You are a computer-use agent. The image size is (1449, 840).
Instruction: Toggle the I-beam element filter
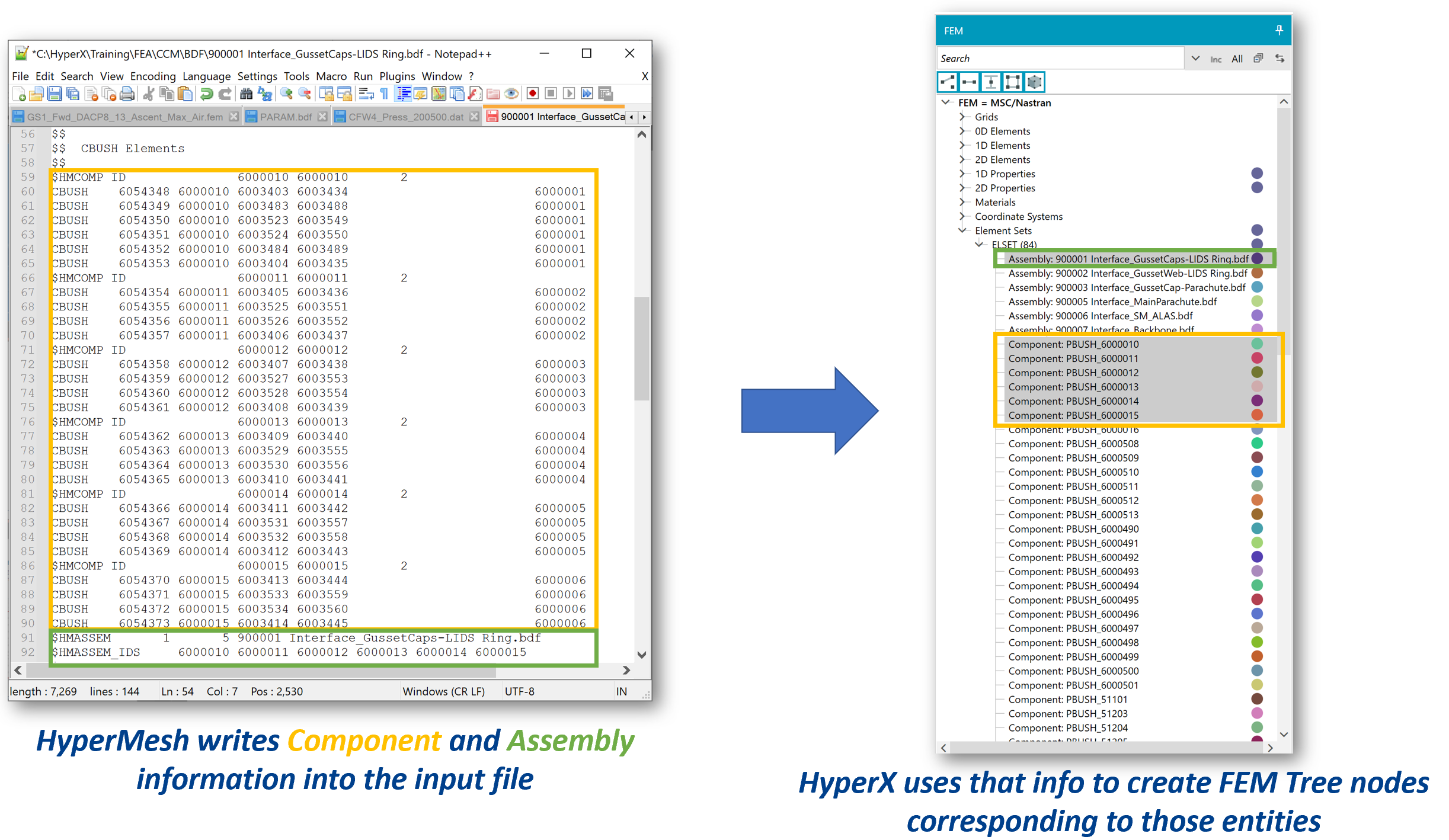[991, 82]
